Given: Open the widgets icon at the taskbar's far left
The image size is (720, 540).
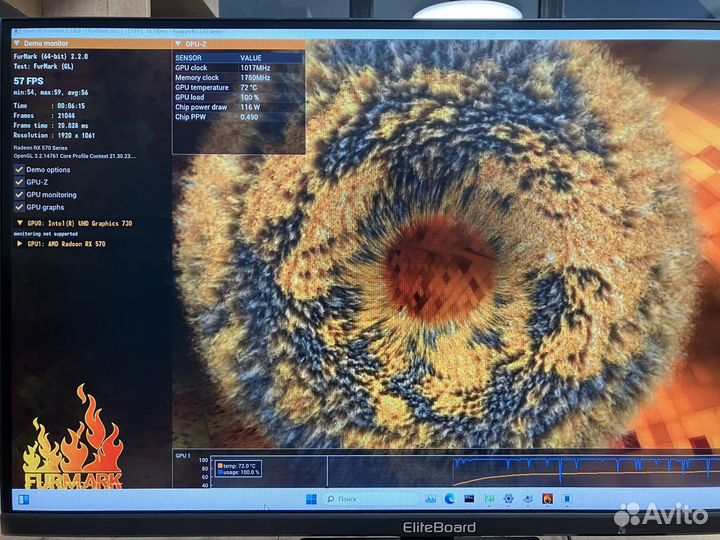Looking at the screenshot, I should [22, 498].
